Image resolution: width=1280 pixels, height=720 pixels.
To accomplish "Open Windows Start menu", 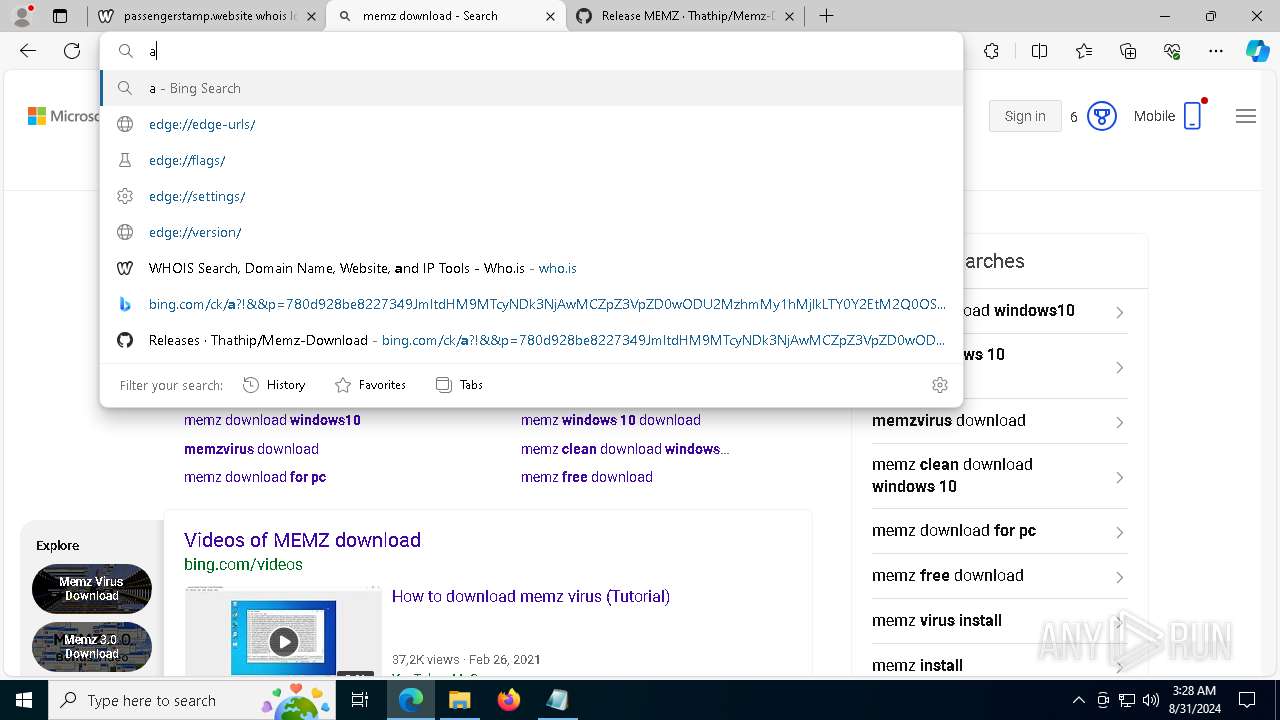I will 24,700.
